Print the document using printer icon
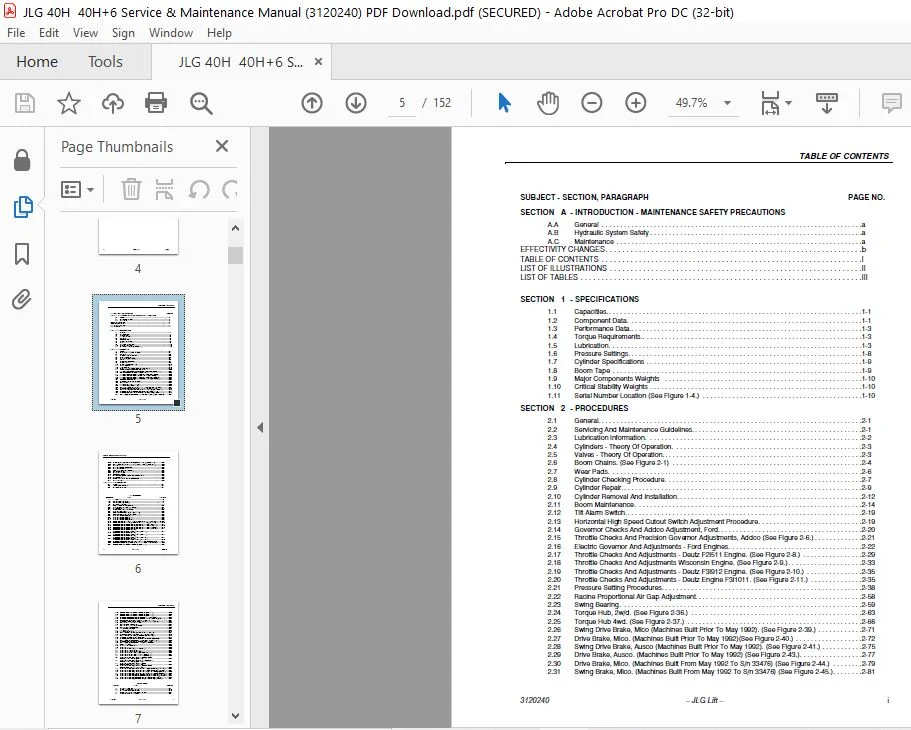Screen dimensions: 911x730 tap(156, 103)
